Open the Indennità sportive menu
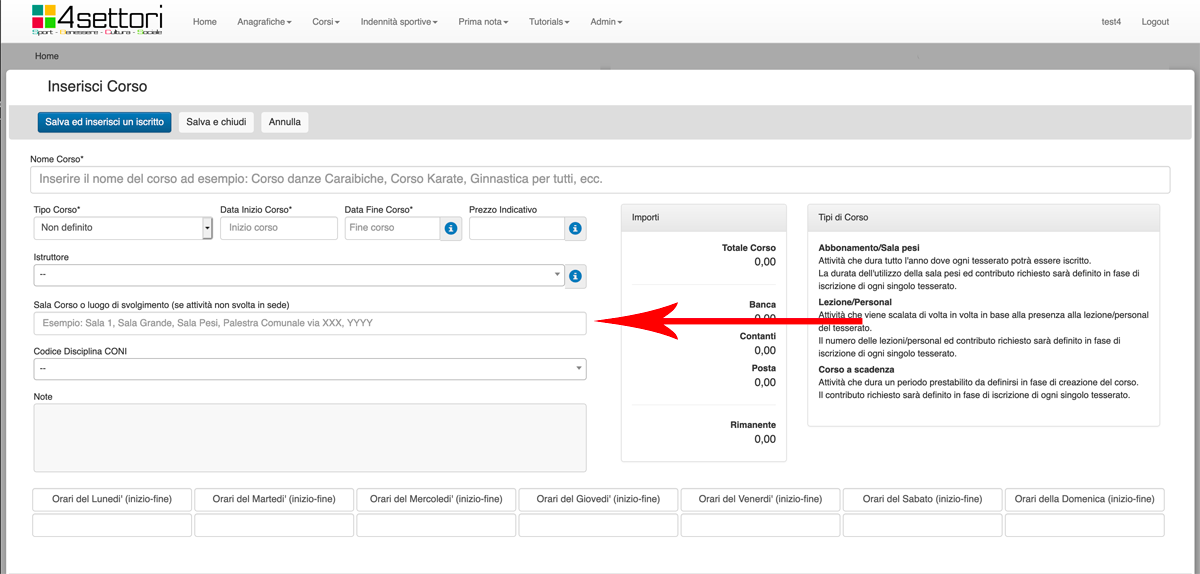This screenshot has width=1200, height=574. [399, 22]
